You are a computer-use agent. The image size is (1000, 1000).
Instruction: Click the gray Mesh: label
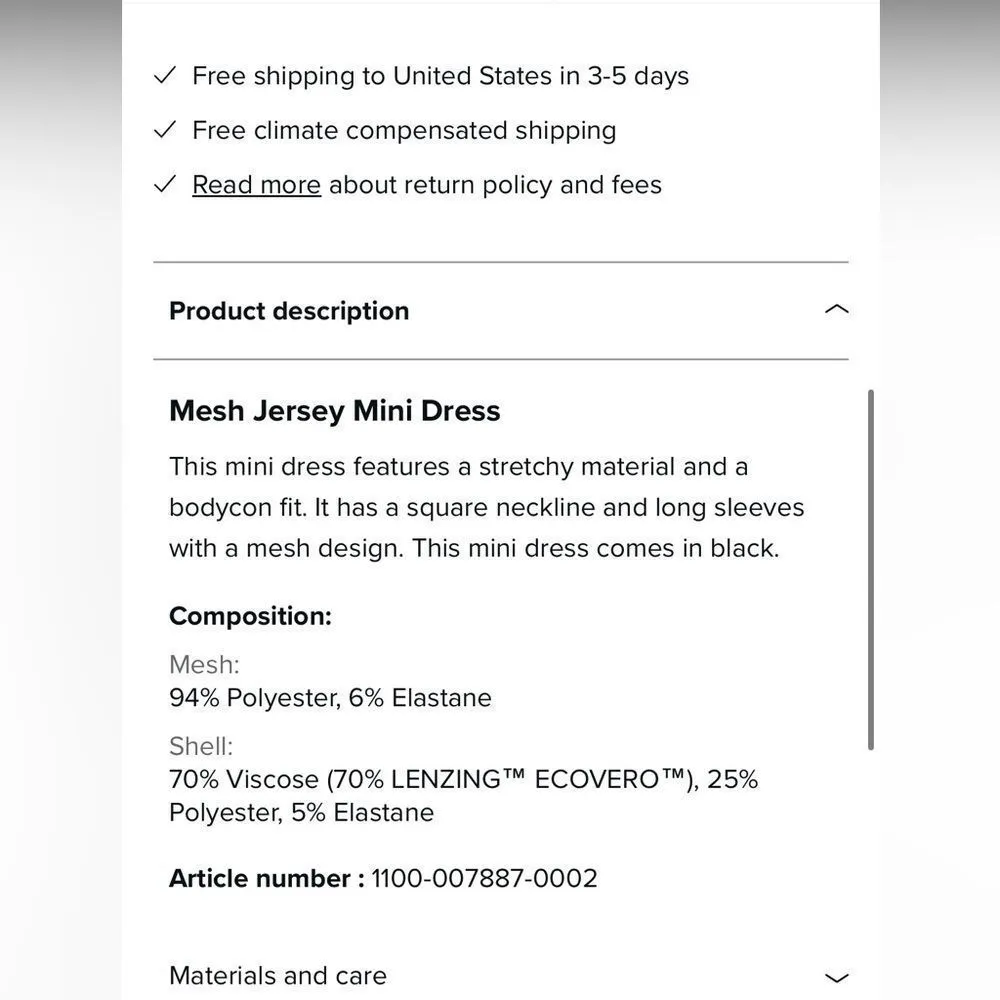coord(204,664)
